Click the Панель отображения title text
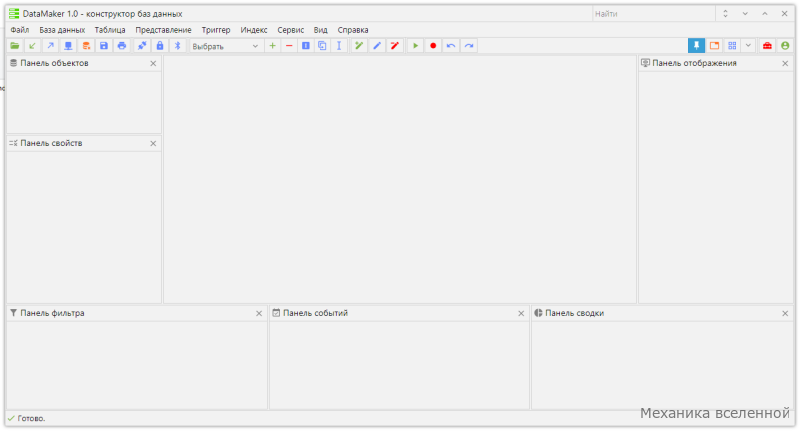This screenshot has height=431, width=800. pos(694,63)
